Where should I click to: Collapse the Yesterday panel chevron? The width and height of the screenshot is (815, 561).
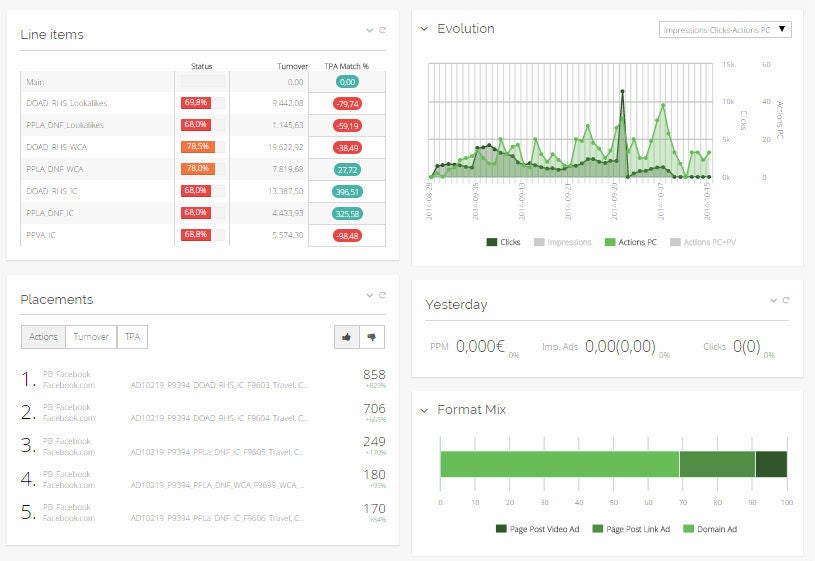(x=773, y=300)
